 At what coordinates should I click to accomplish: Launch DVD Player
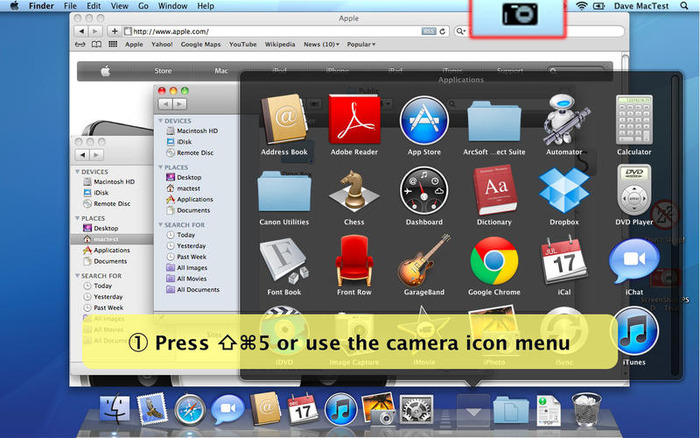[x=634, y=190]
